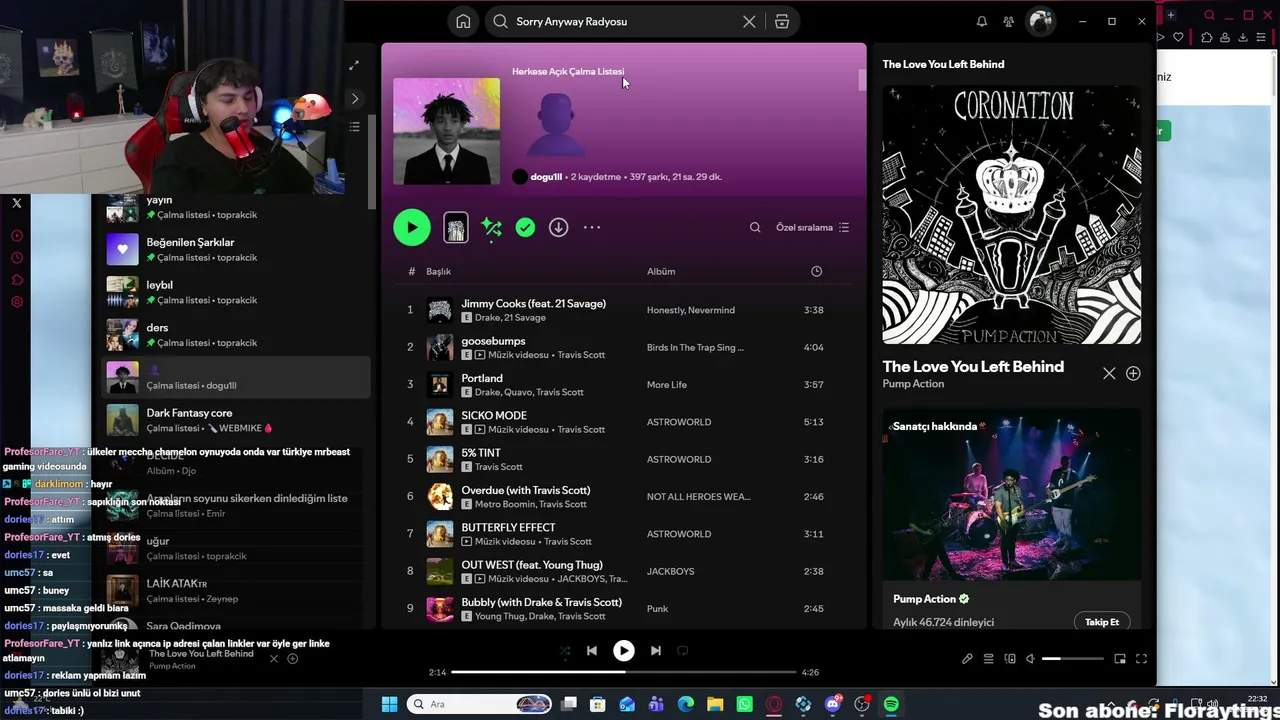This screenshot has width=1280, height=720.
Task: Open the Honestly, Nevermind album link
Action: click(x=691, y=310)
